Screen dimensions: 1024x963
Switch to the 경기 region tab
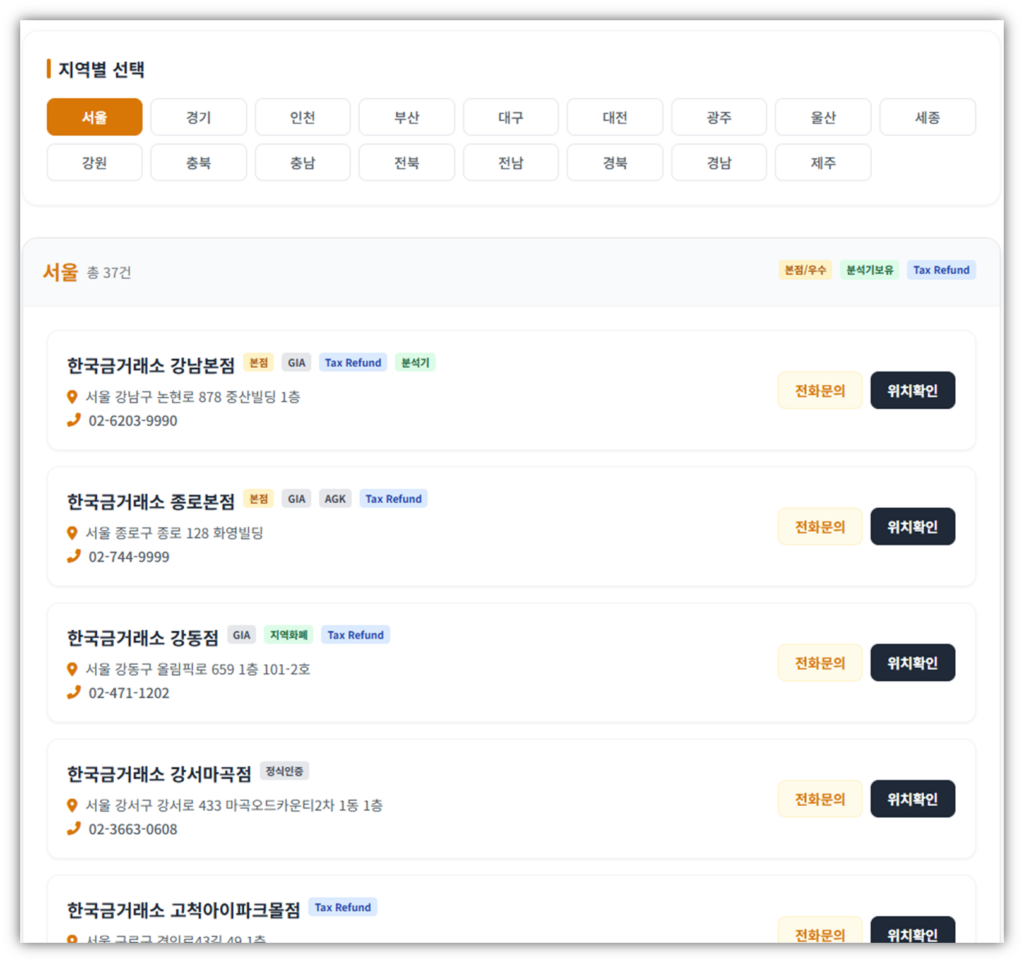click(x=198, y=117)
